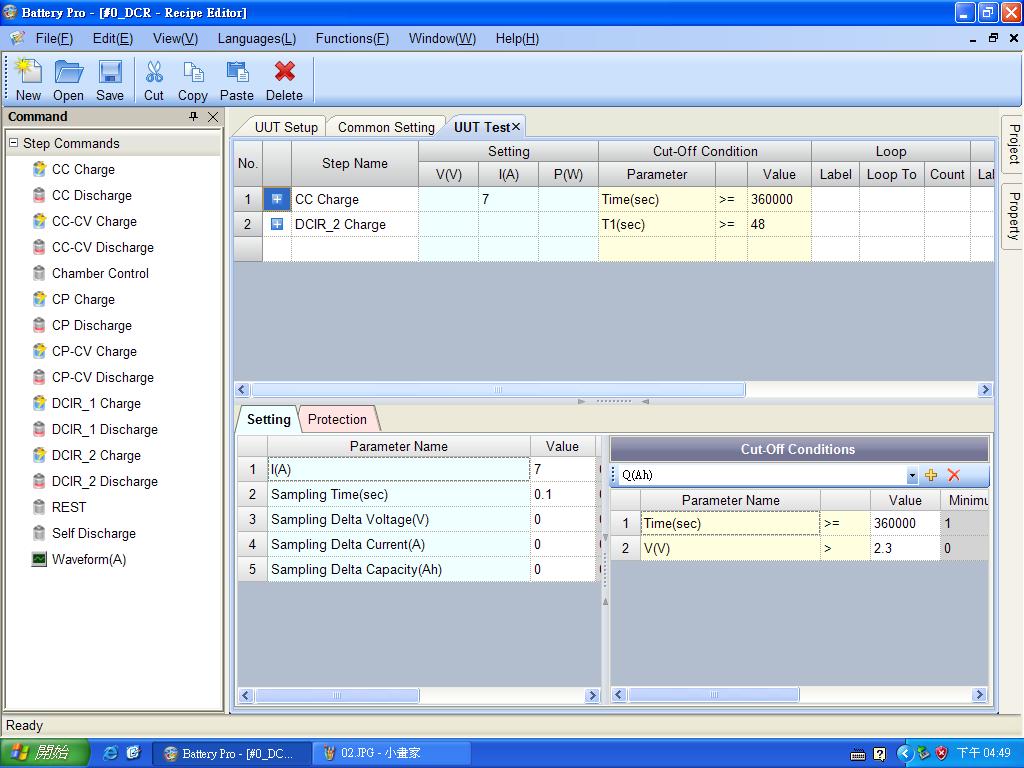Edit the 2.3 cut-off value for V(V)
Screen dimensions: 1024x768
point(904,549)
